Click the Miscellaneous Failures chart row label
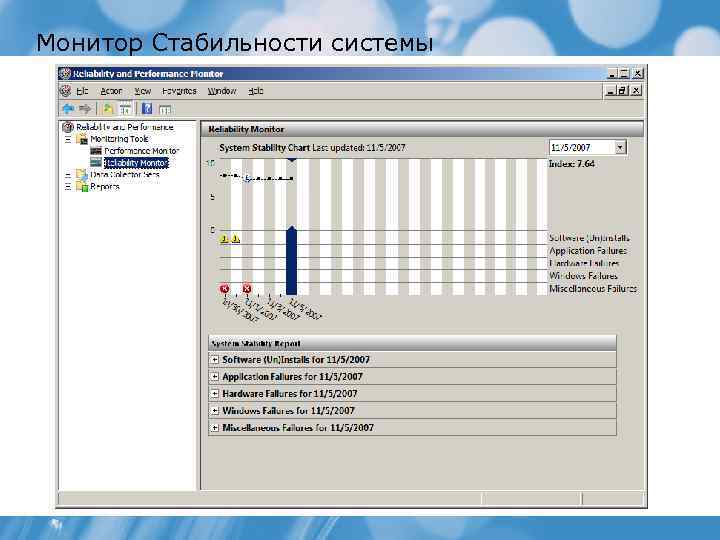Image resolution: width=720 pixels, height=540 pixels. (593, 288)
